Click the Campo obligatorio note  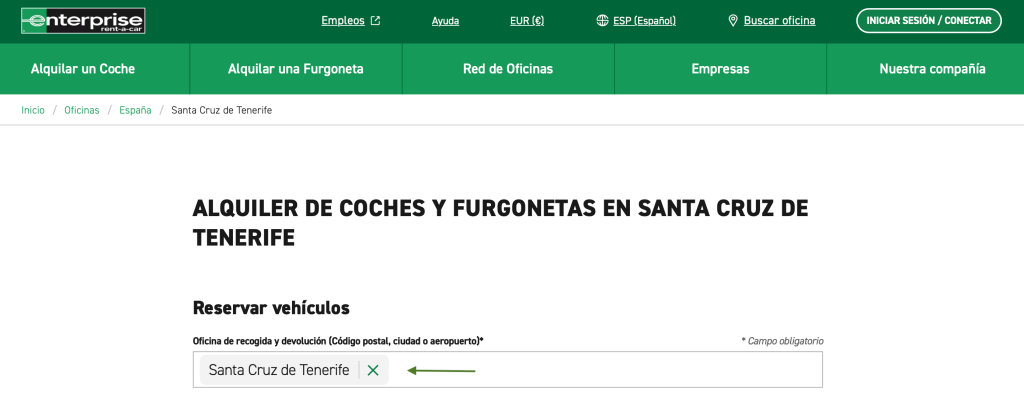coord(782,341)
